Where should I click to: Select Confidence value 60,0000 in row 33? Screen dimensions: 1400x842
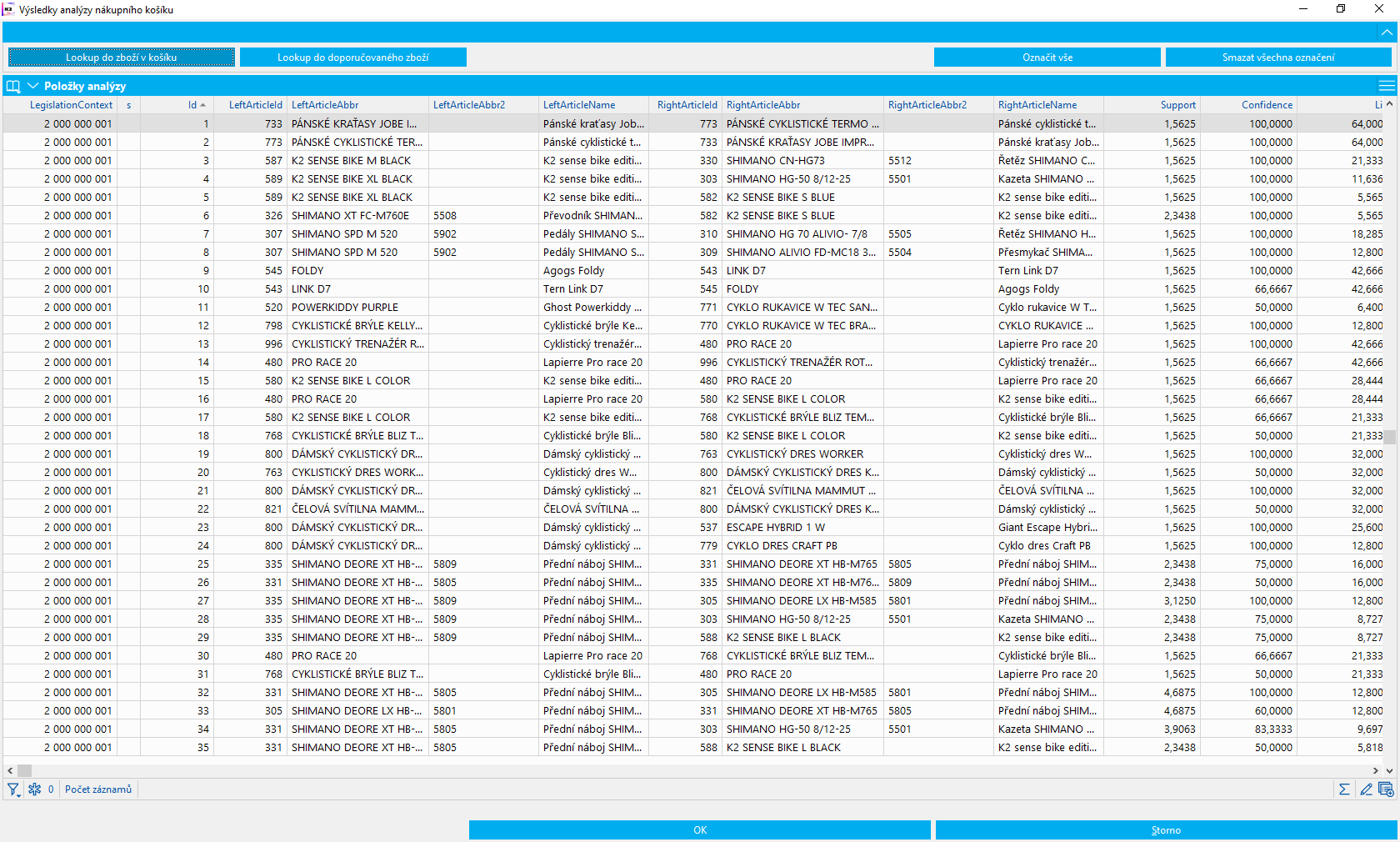click(x=1249, y=710)
